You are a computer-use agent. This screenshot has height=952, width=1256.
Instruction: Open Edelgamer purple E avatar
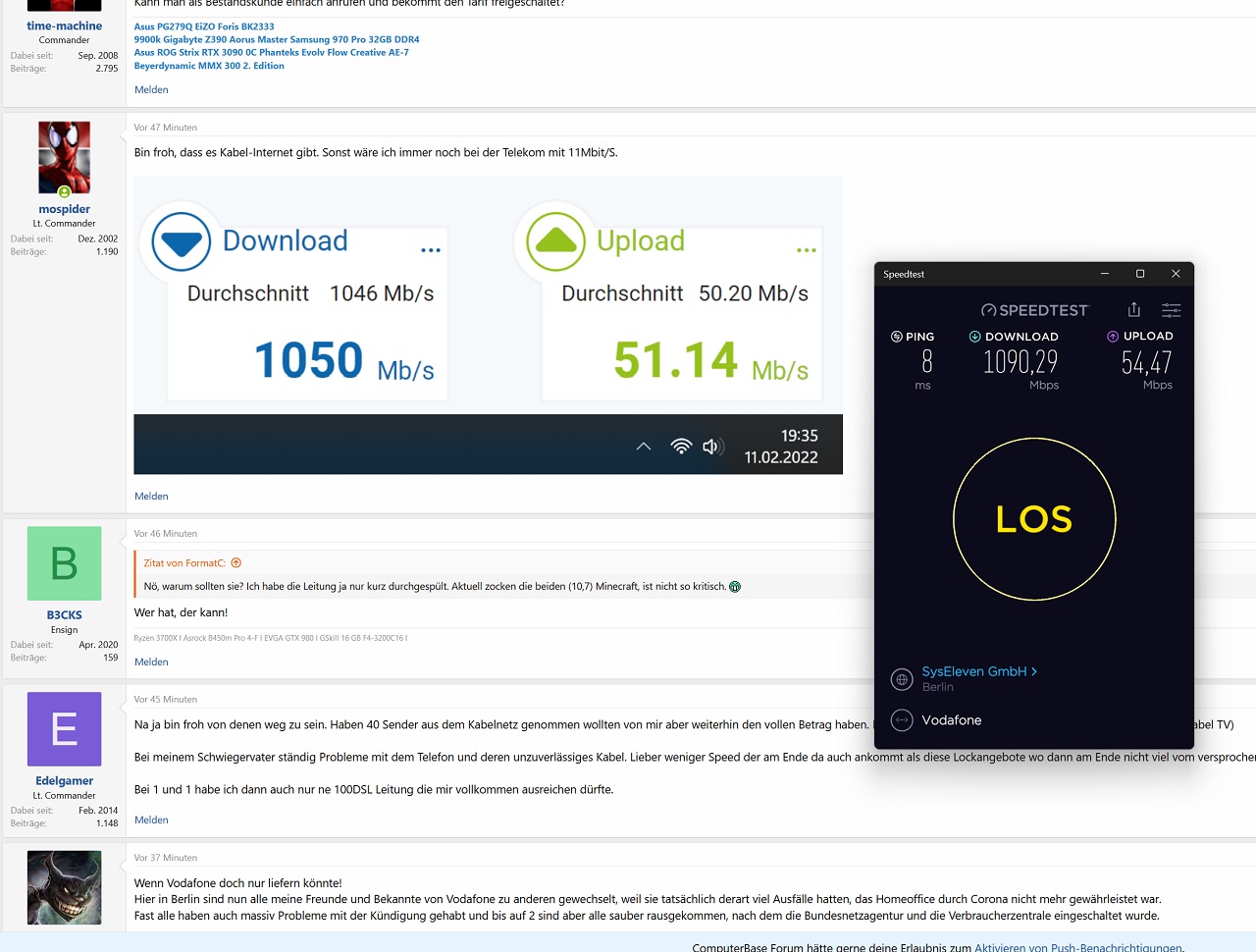[64, 729]
